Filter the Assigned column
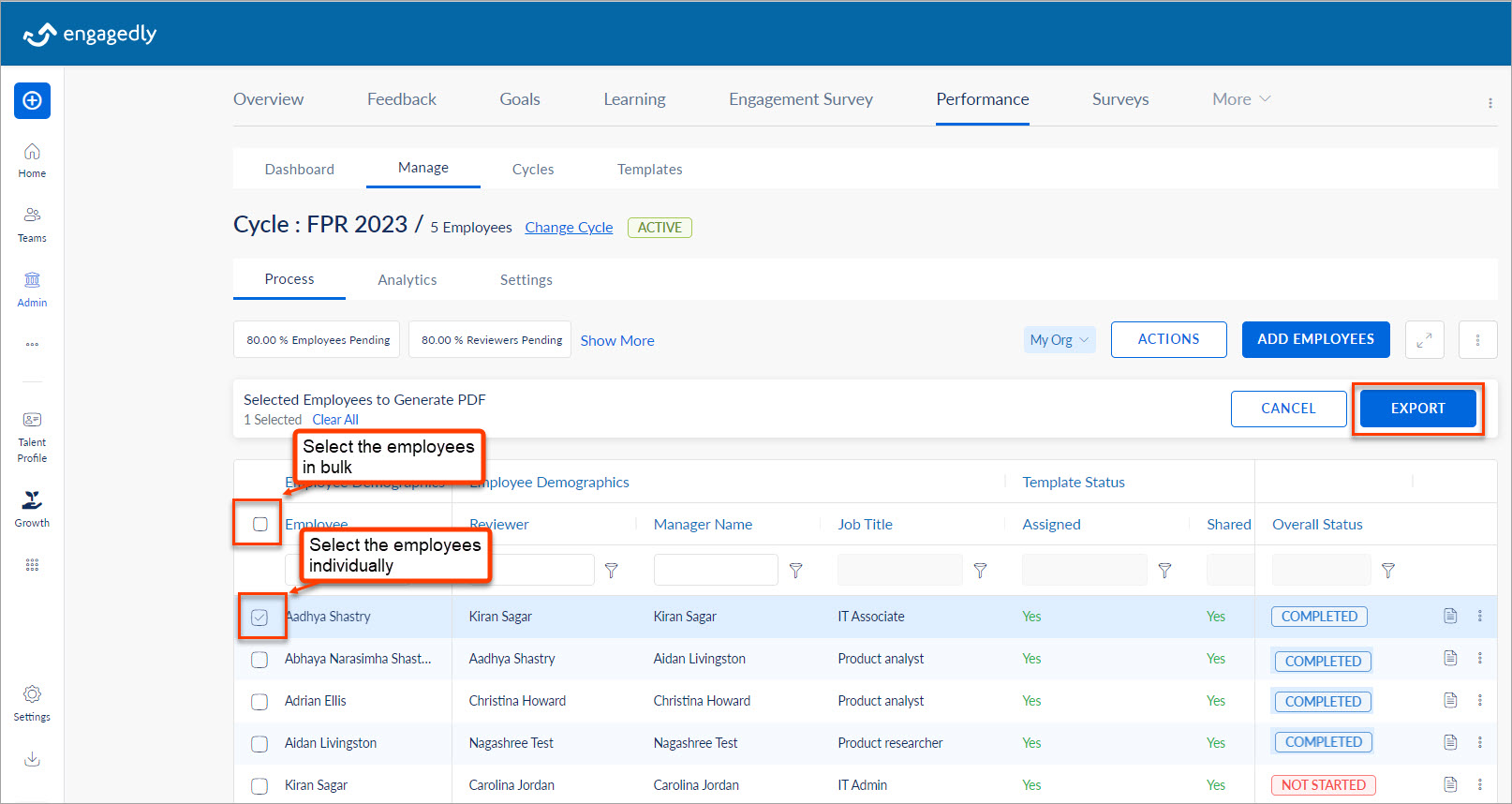The height and width of the screenshot is (804, 1512). [1164, 570]
